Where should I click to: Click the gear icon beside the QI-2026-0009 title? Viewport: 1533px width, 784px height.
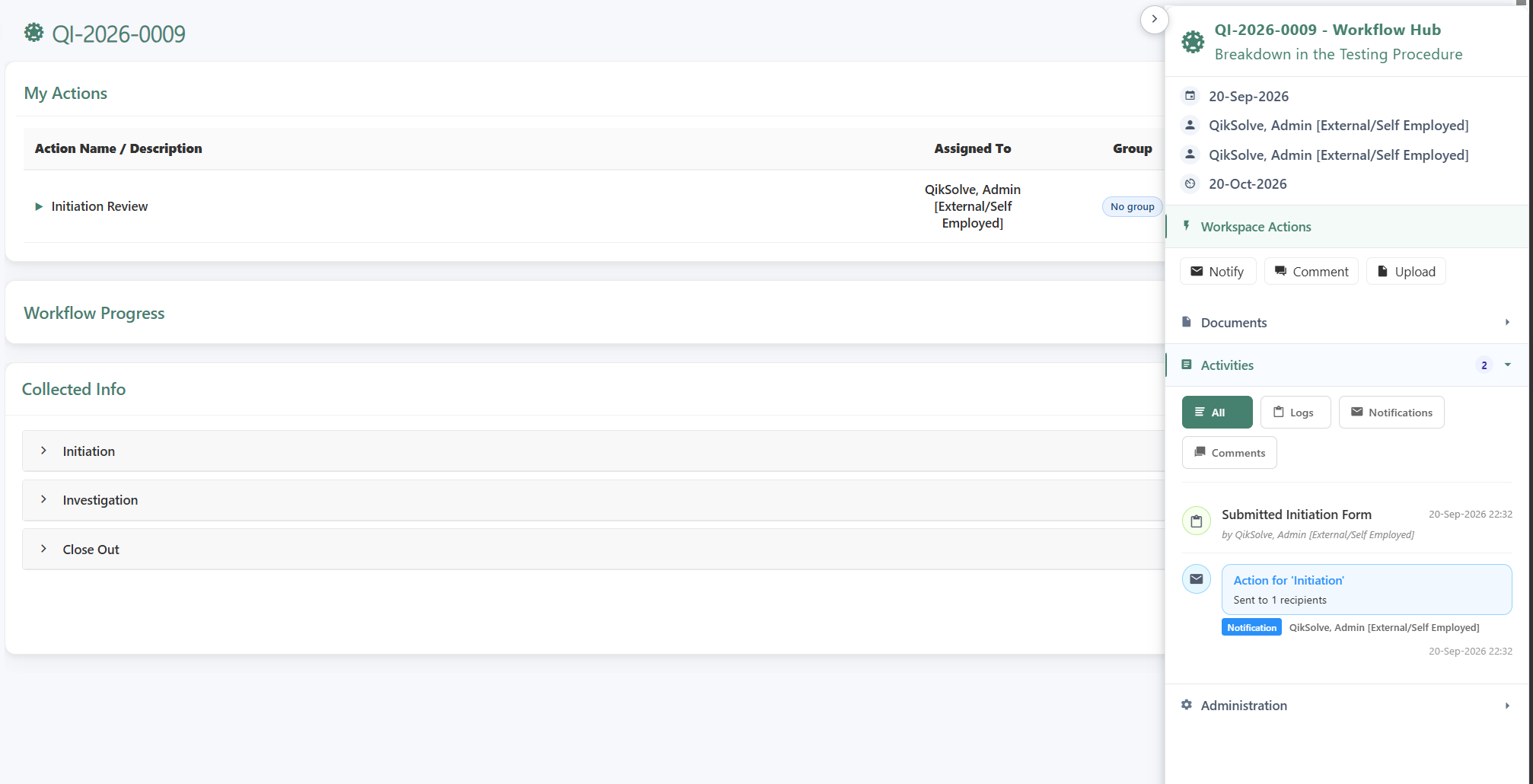33,33
